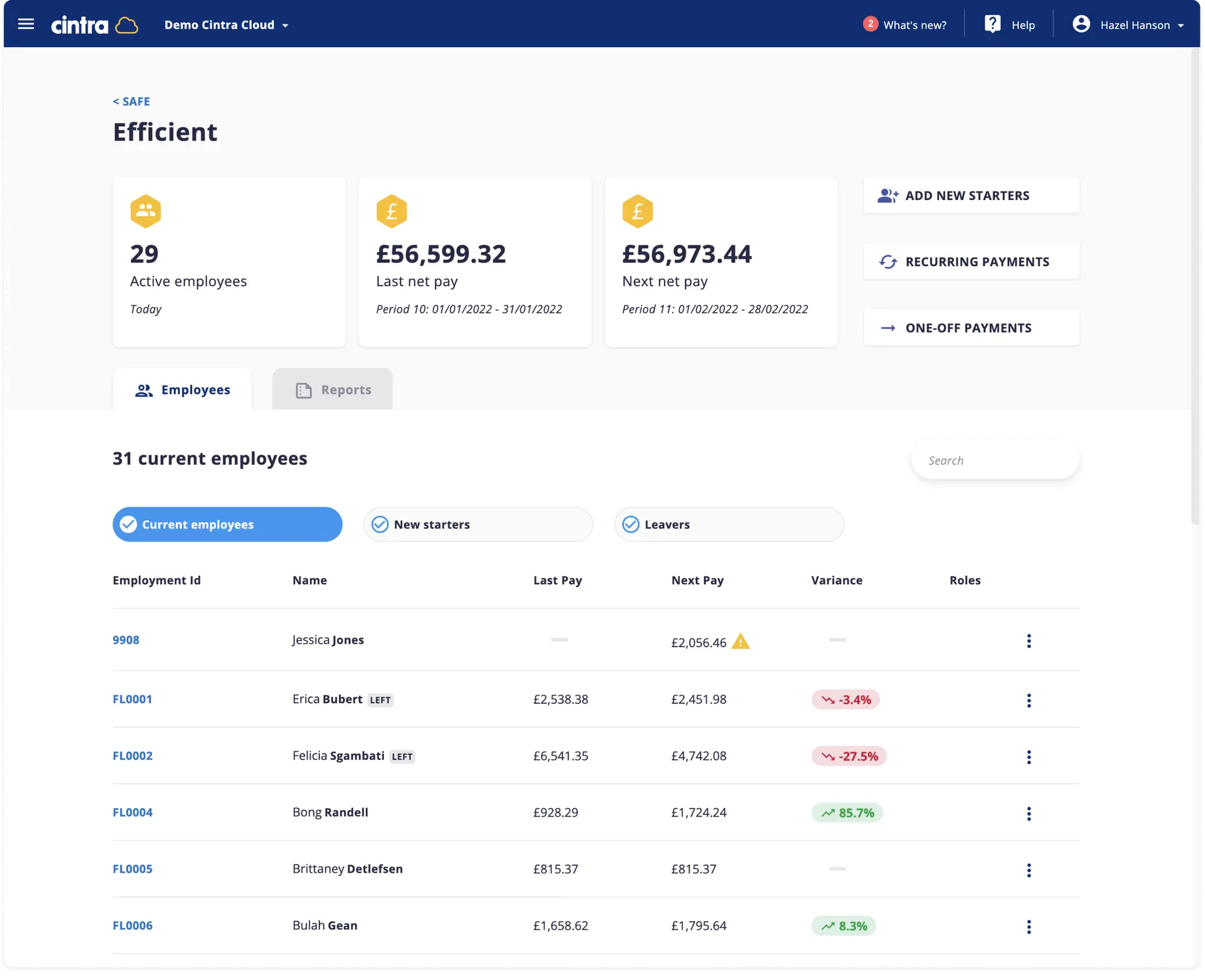This screenshot has height=980, width=1205.
Task: Open the three-dot menu for Jessica Jones
Action: tap(1029, 641)
